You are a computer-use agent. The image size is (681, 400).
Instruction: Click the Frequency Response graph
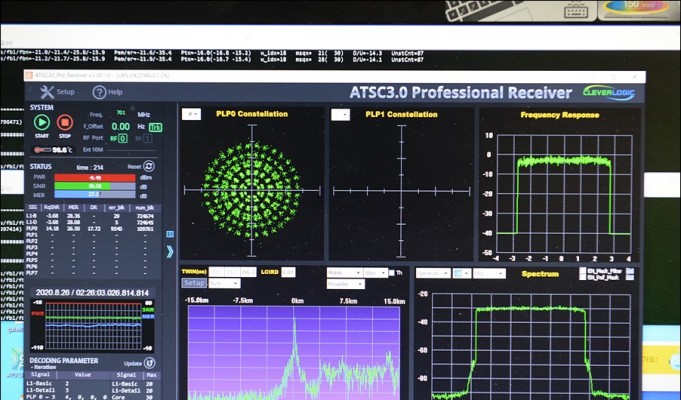[564, 194]
